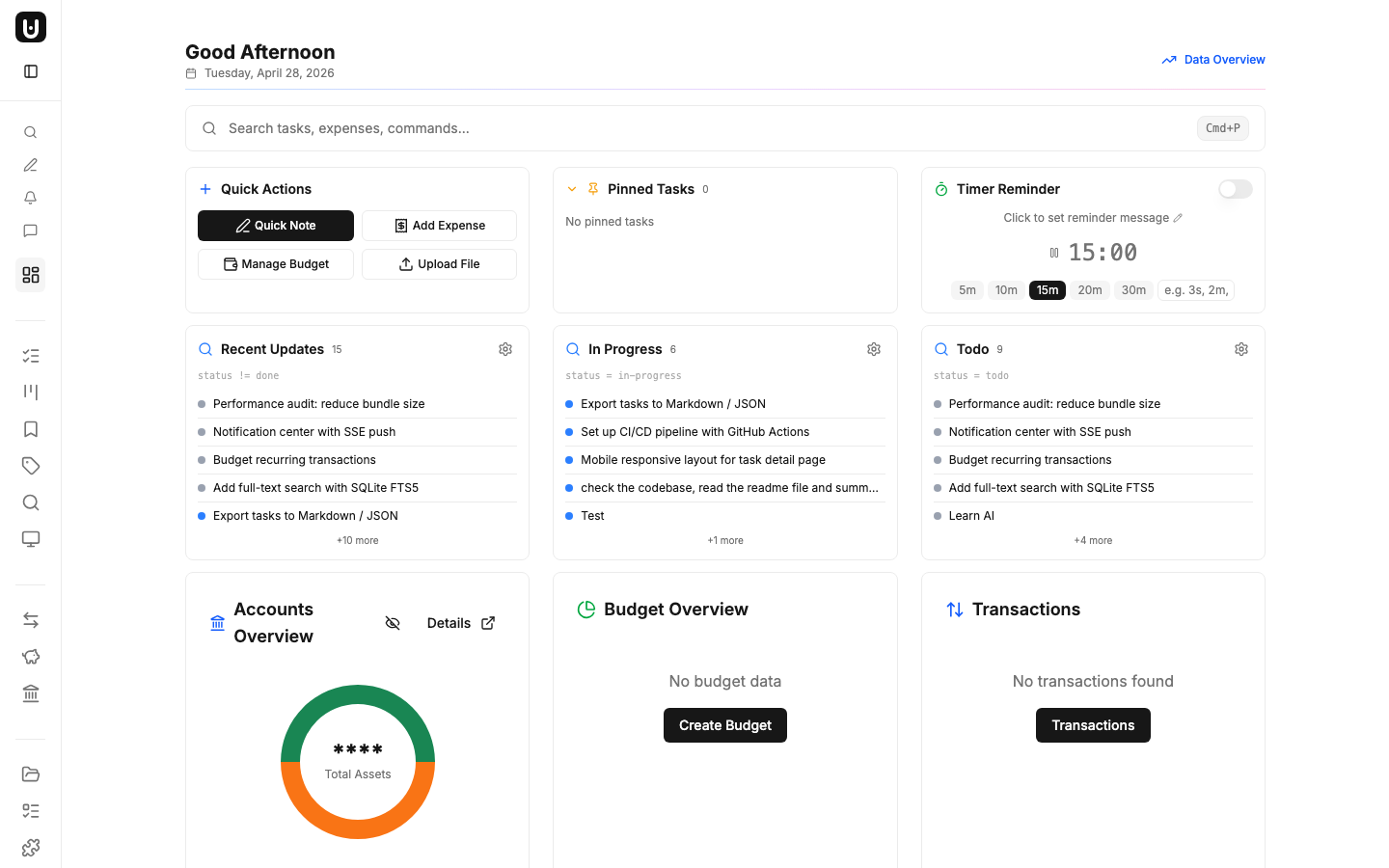
Task: Select the 30m timer duration preset
Action: tap(1133, 289)
